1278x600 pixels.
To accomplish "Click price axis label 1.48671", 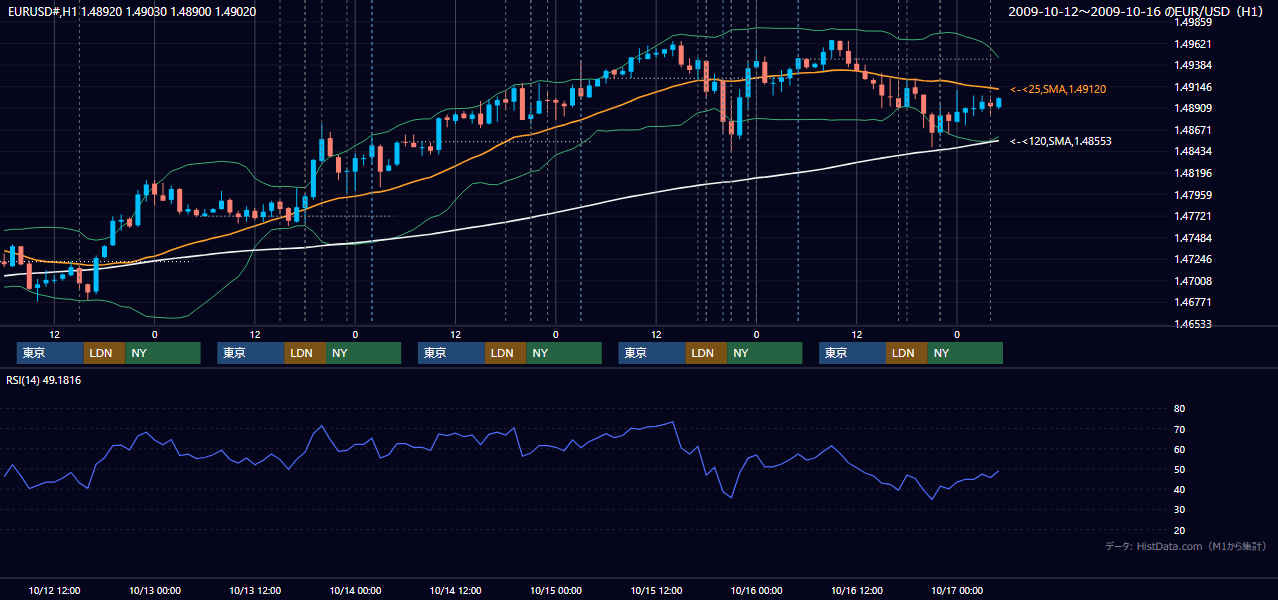I will point(1193,130).
